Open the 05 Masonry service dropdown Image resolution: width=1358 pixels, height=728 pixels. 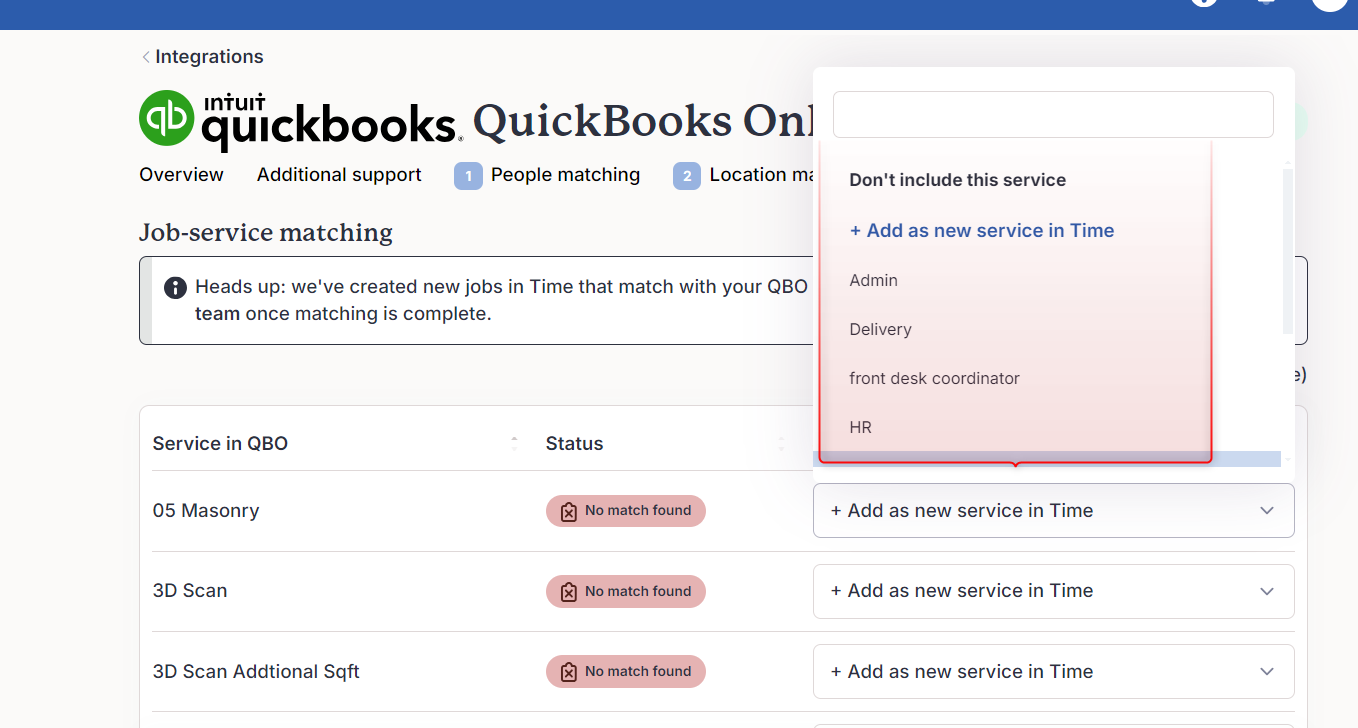[x=1054, y=511]
